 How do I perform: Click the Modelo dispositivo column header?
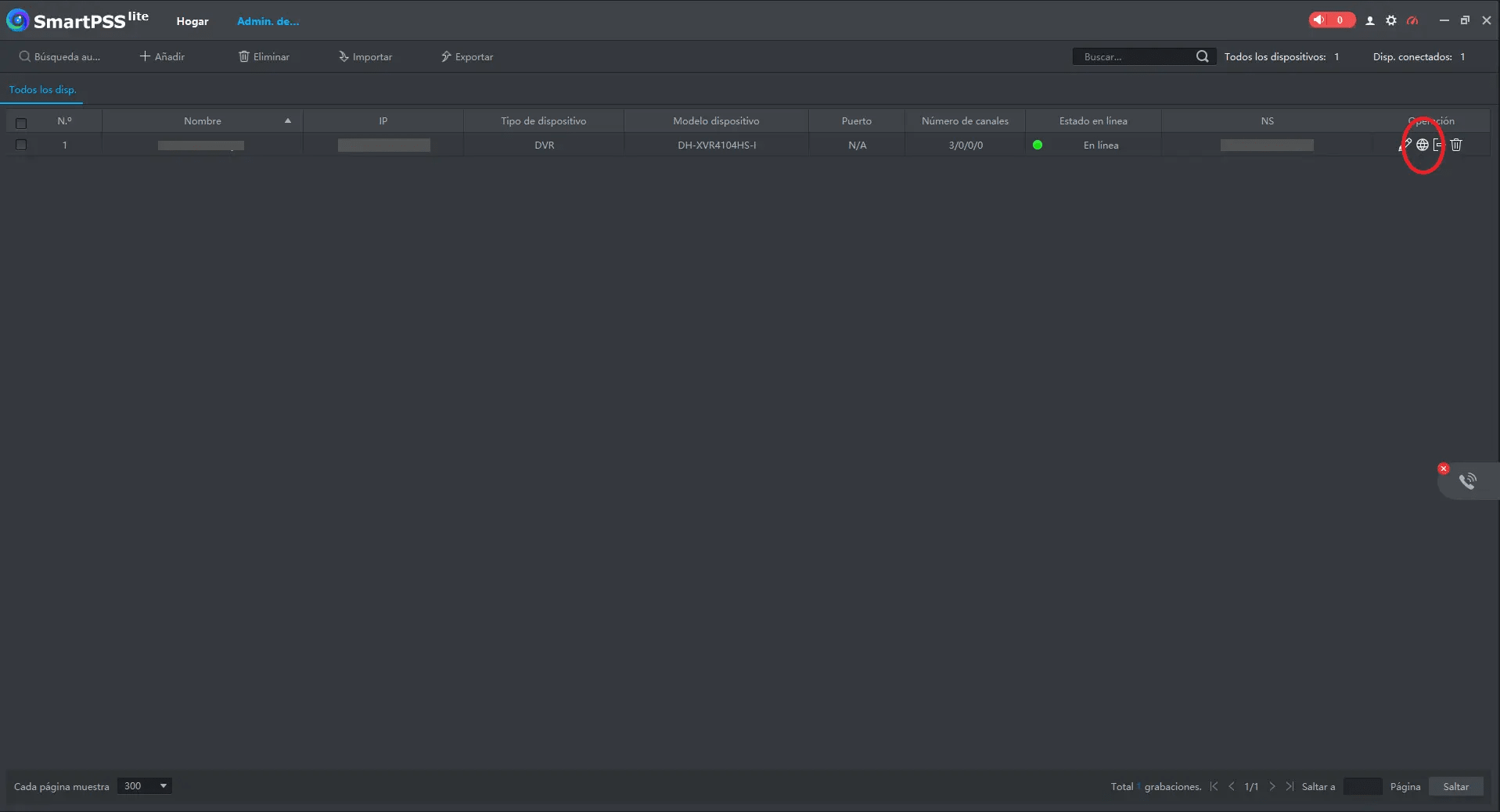pyautogui.click(x=716, y=120)
